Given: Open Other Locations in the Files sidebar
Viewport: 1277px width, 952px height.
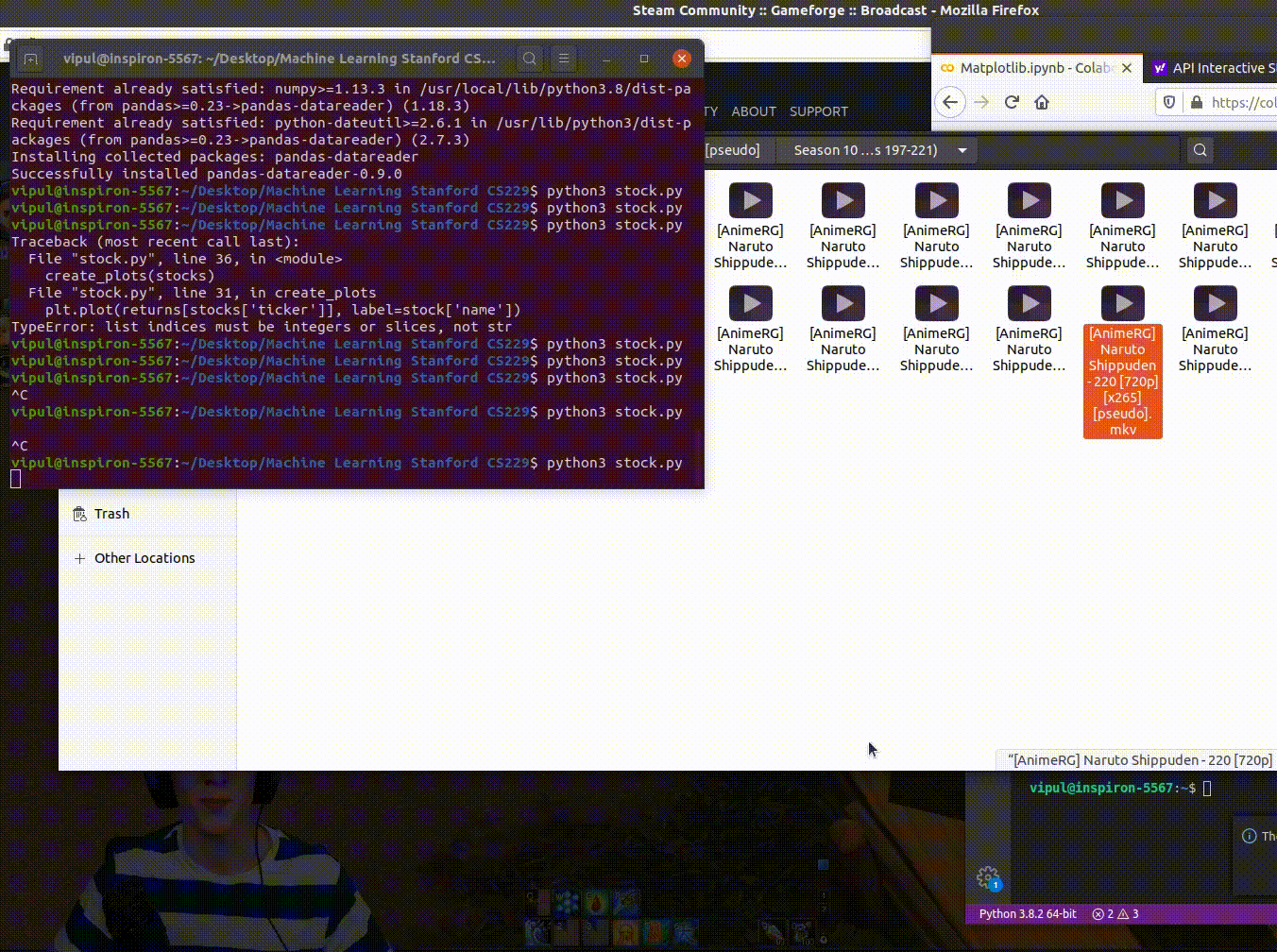Looking at the screenshot, I should [x=144, y=558].
